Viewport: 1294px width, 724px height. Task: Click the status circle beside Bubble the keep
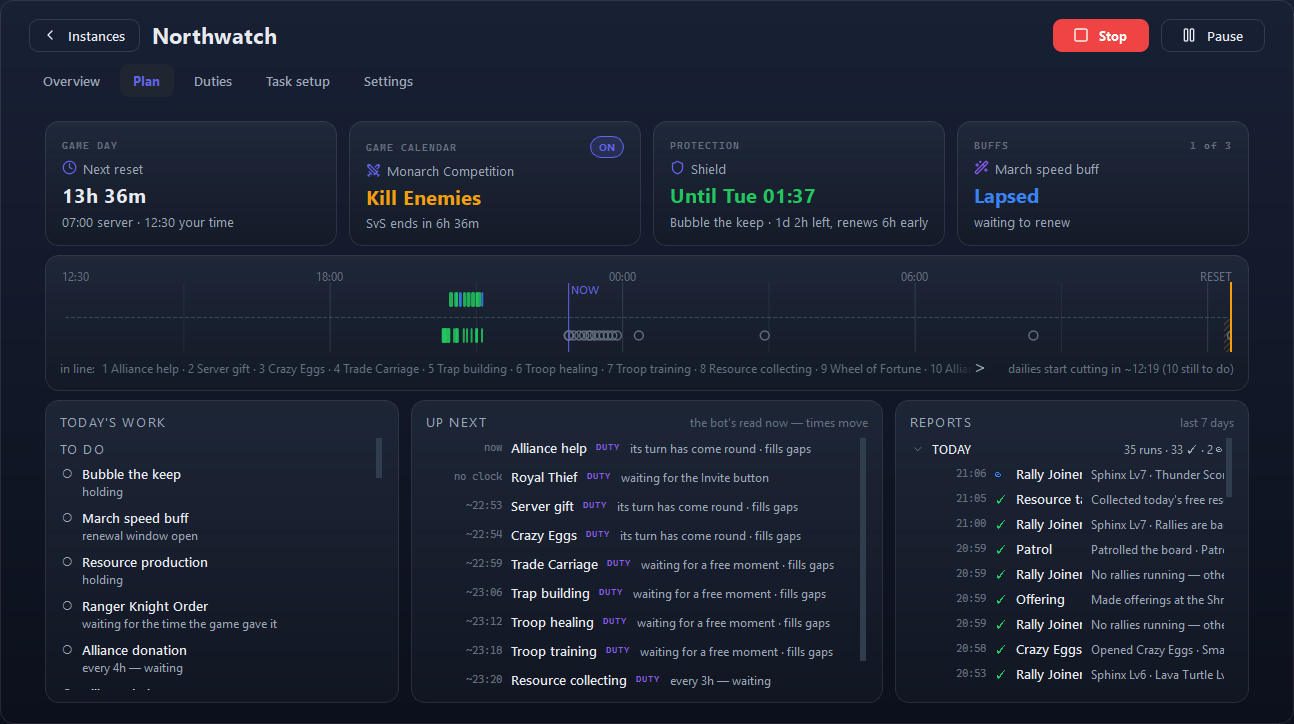[x=67, y=474]
